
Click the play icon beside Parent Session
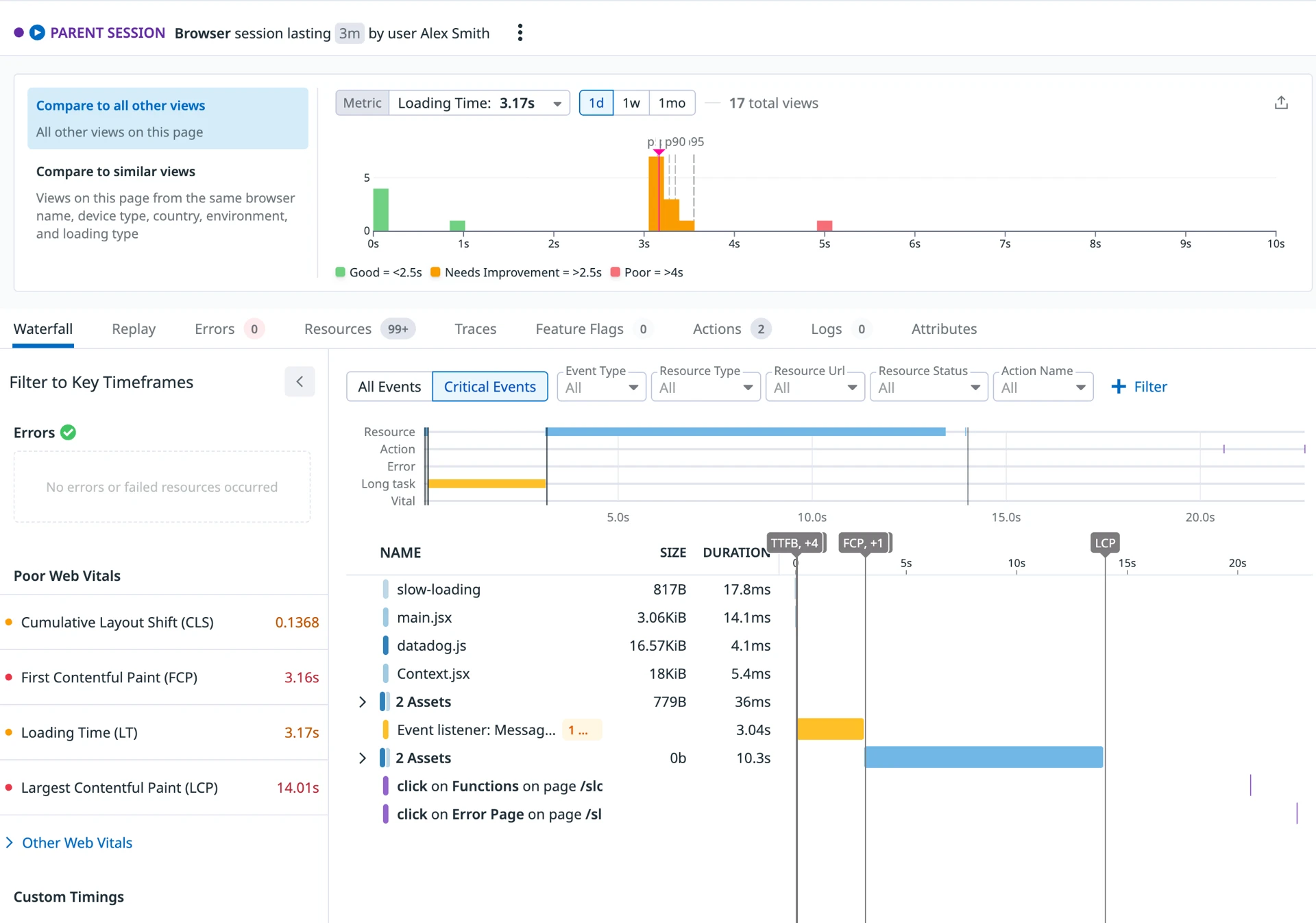click(38, 32)
